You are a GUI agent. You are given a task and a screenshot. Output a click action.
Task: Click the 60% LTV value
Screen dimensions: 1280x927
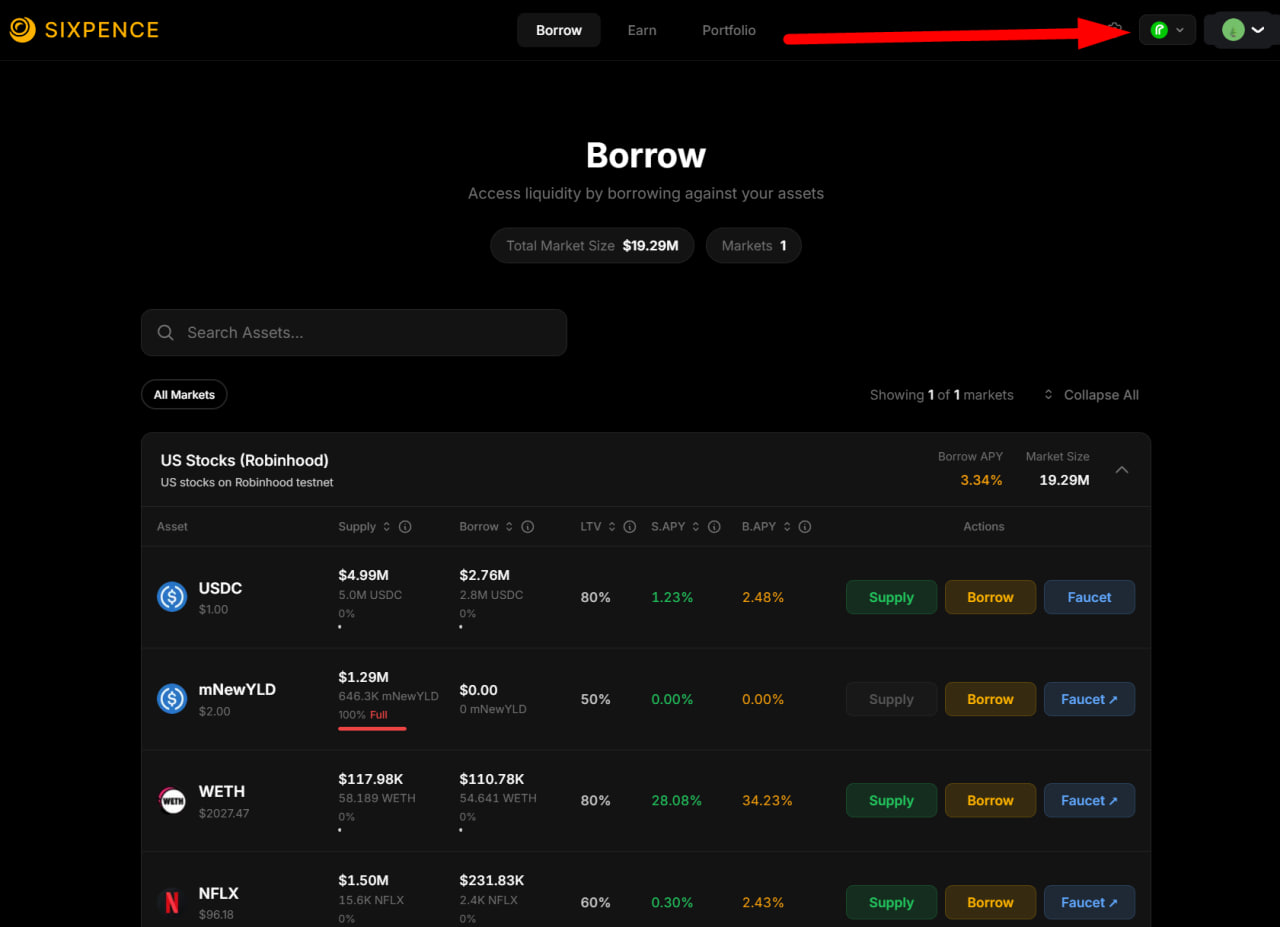(x=595, y=902)
